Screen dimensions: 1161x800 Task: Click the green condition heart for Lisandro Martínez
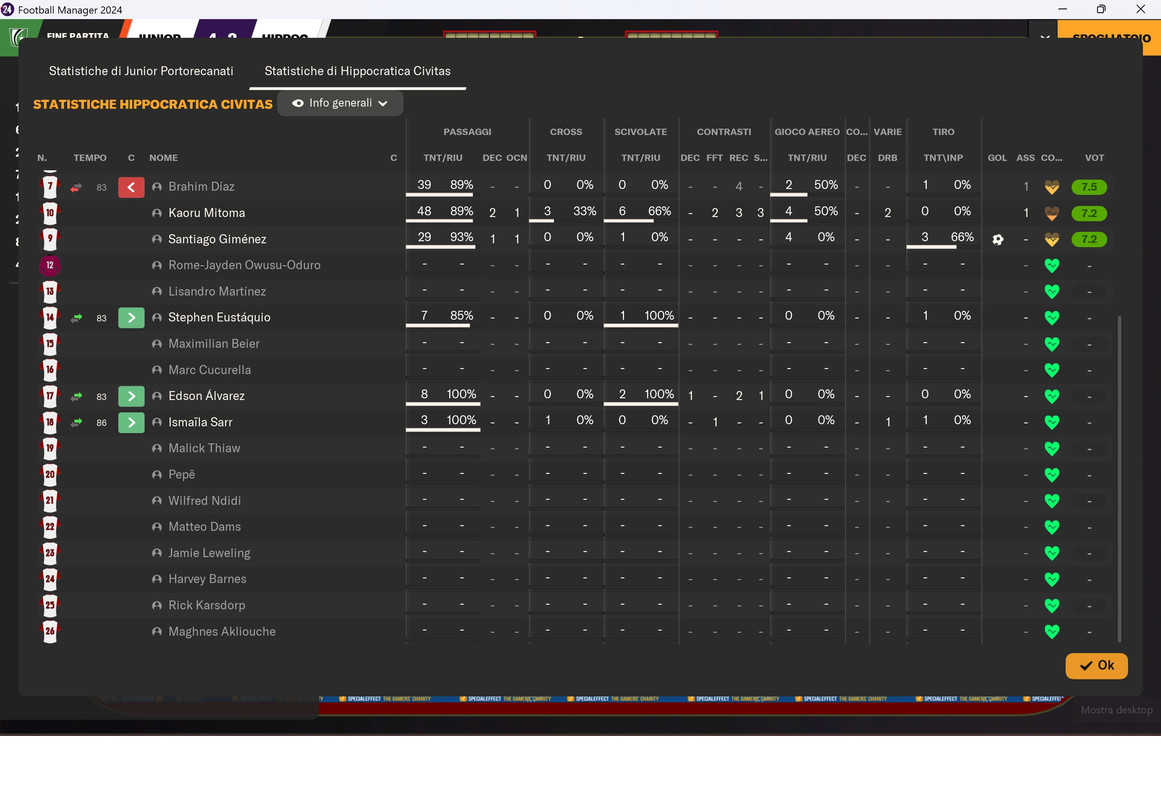[x=1051, y=292]
